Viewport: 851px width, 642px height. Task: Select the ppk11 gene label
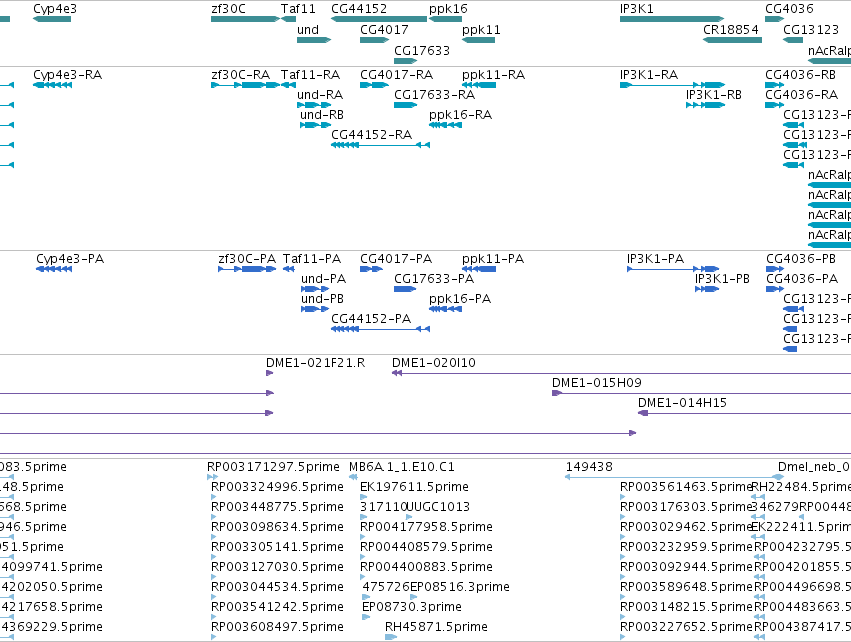point(481,29)
